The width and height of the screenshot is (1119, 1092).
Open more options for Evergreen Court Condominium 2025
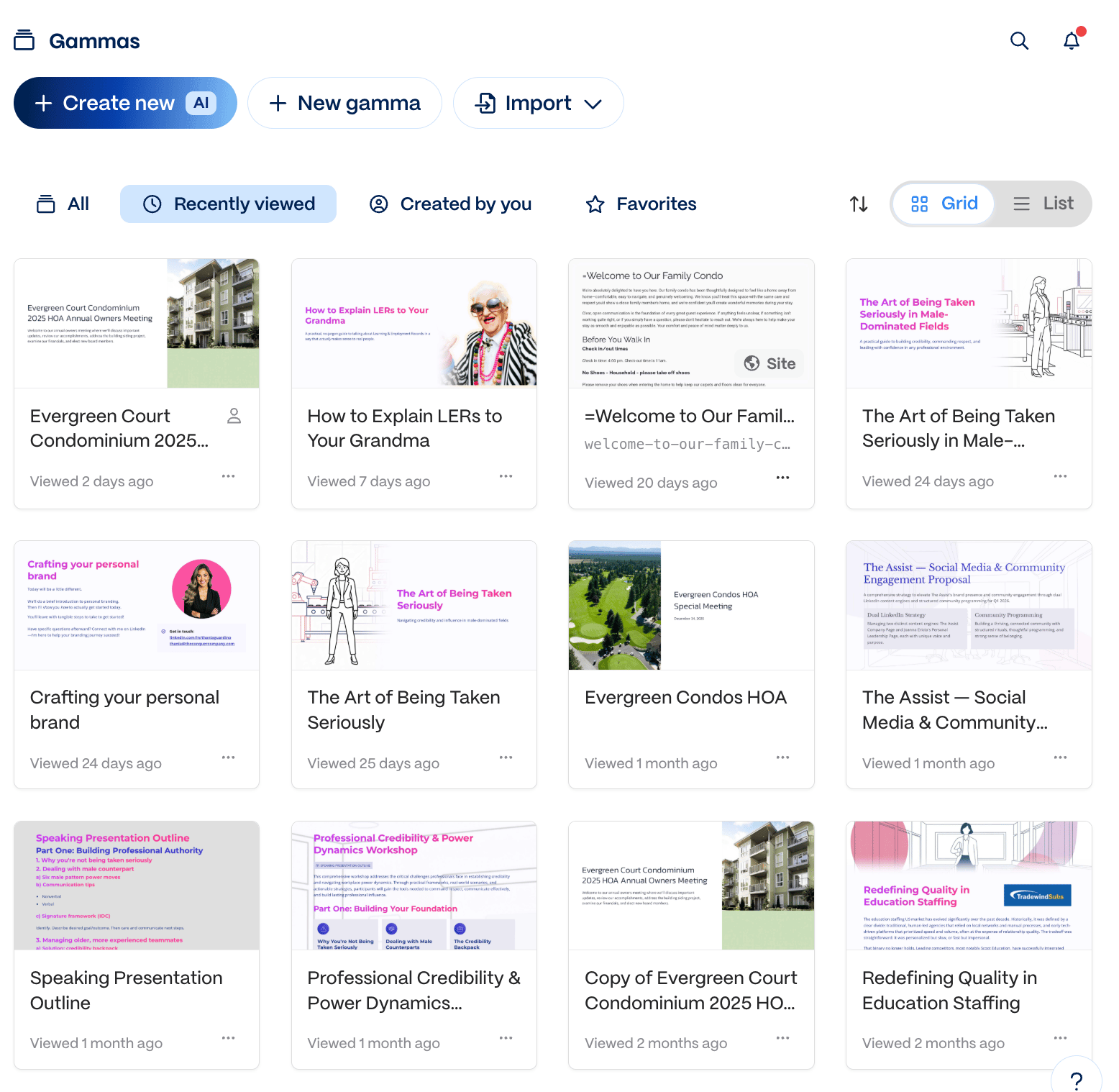[x=229, y=476]
